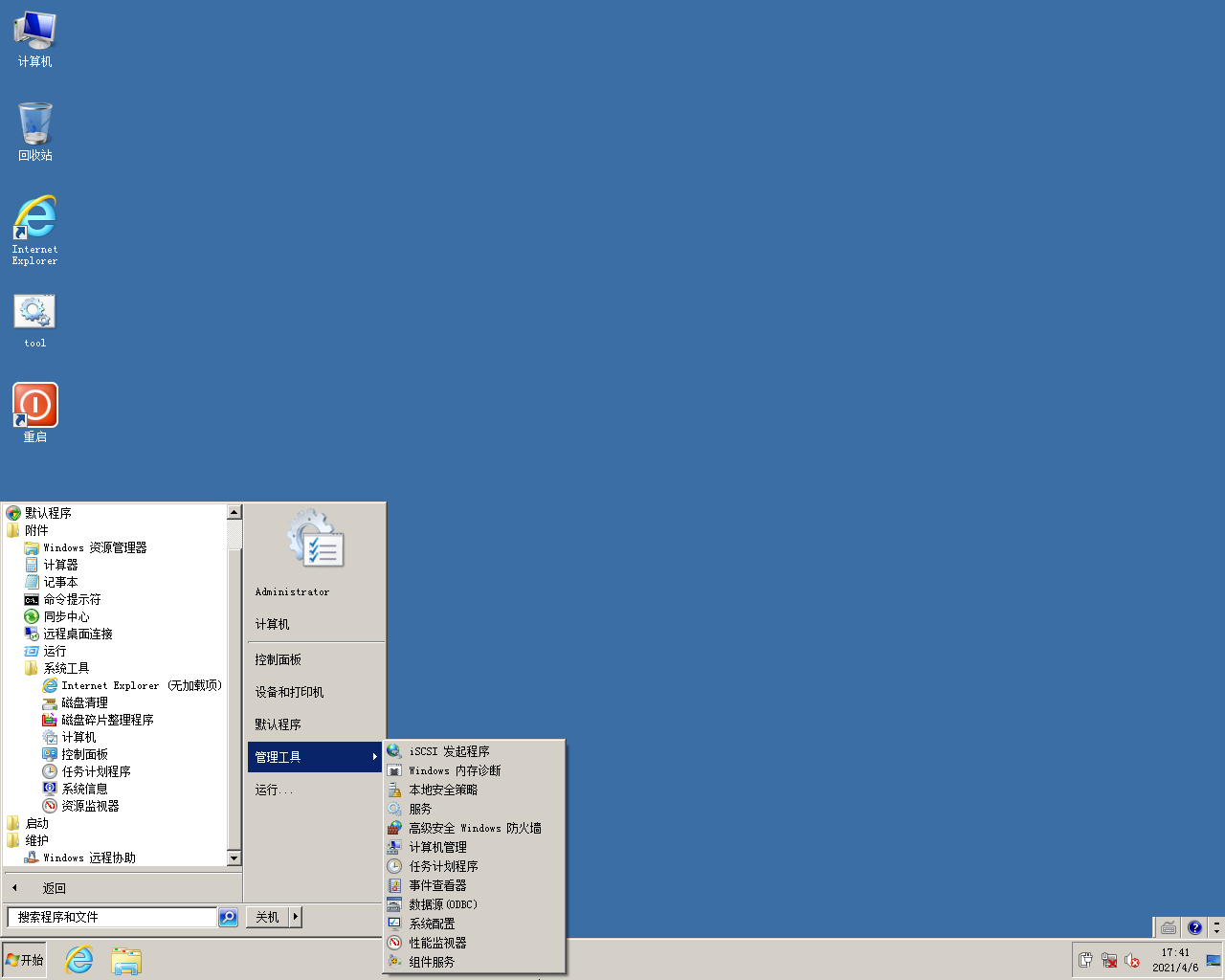Click the help question mark icon
The width and height of the screenshot is (1225, 980).
(1194, 927)
